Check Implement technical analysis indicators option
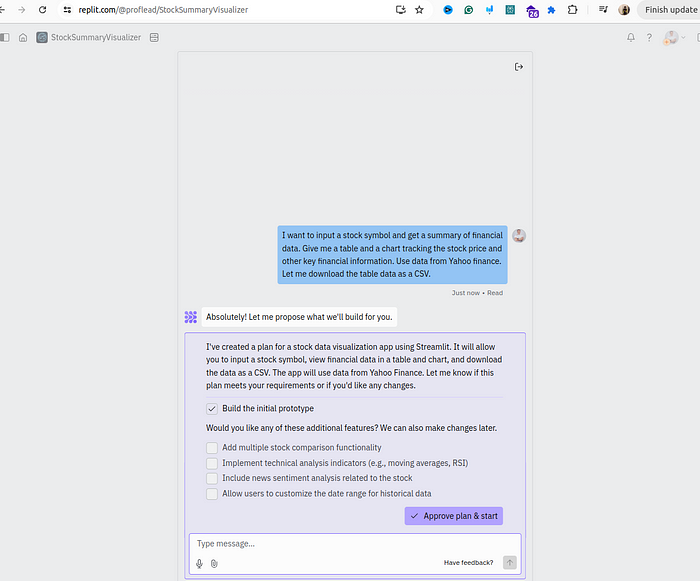 (212, 463)
